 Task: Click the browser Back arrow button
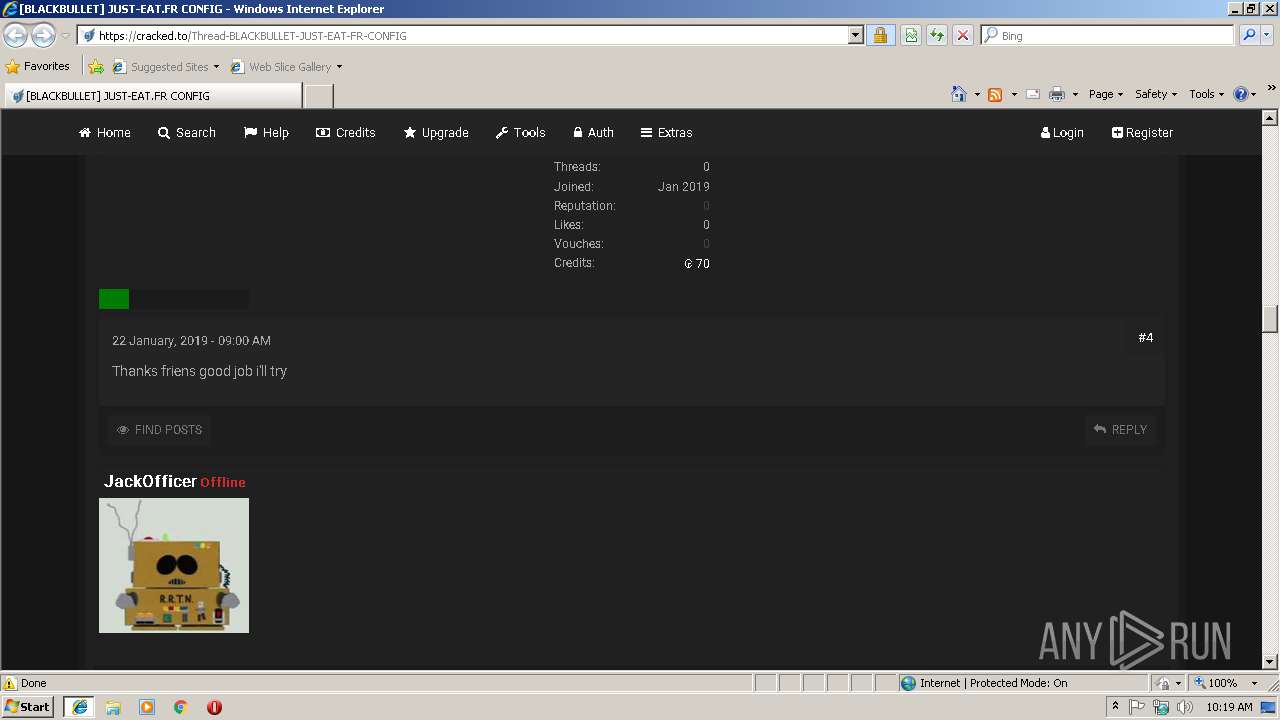(15, 36)
